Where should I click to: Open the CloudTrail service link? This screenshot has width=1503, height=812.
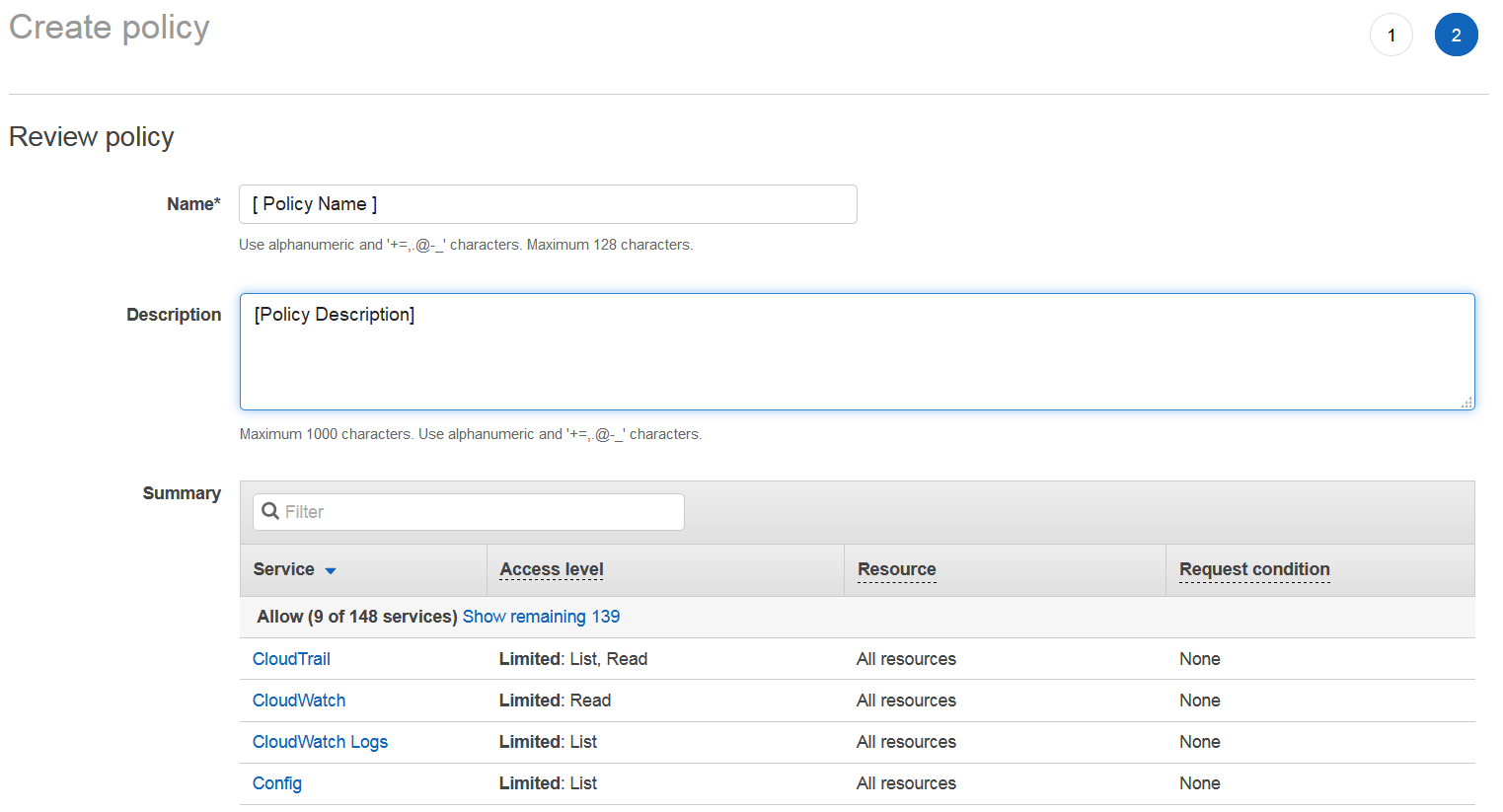coord(291,659)
